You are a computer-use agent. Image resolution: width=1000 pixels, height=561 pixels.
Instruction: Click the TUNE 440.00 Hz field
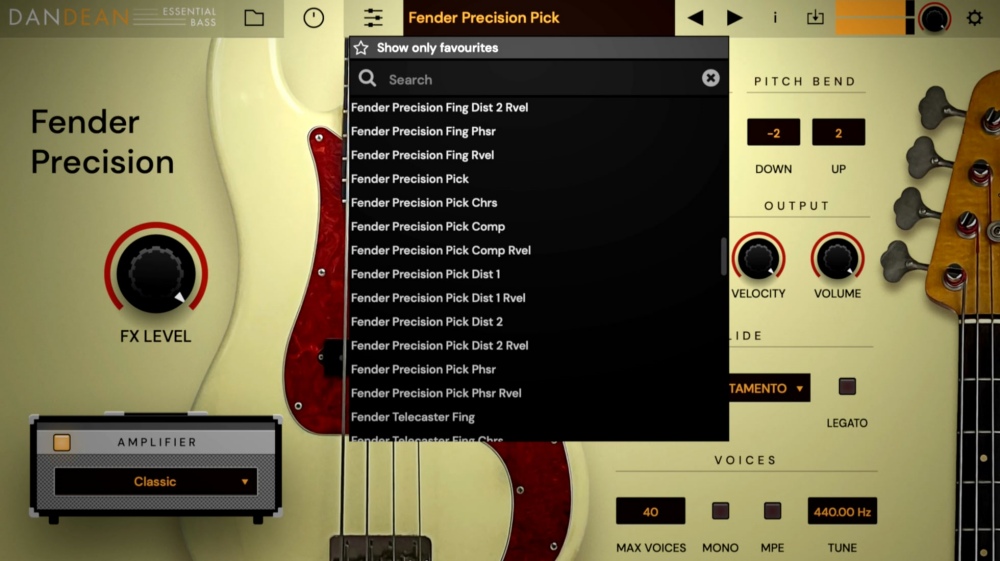(842, 511)
